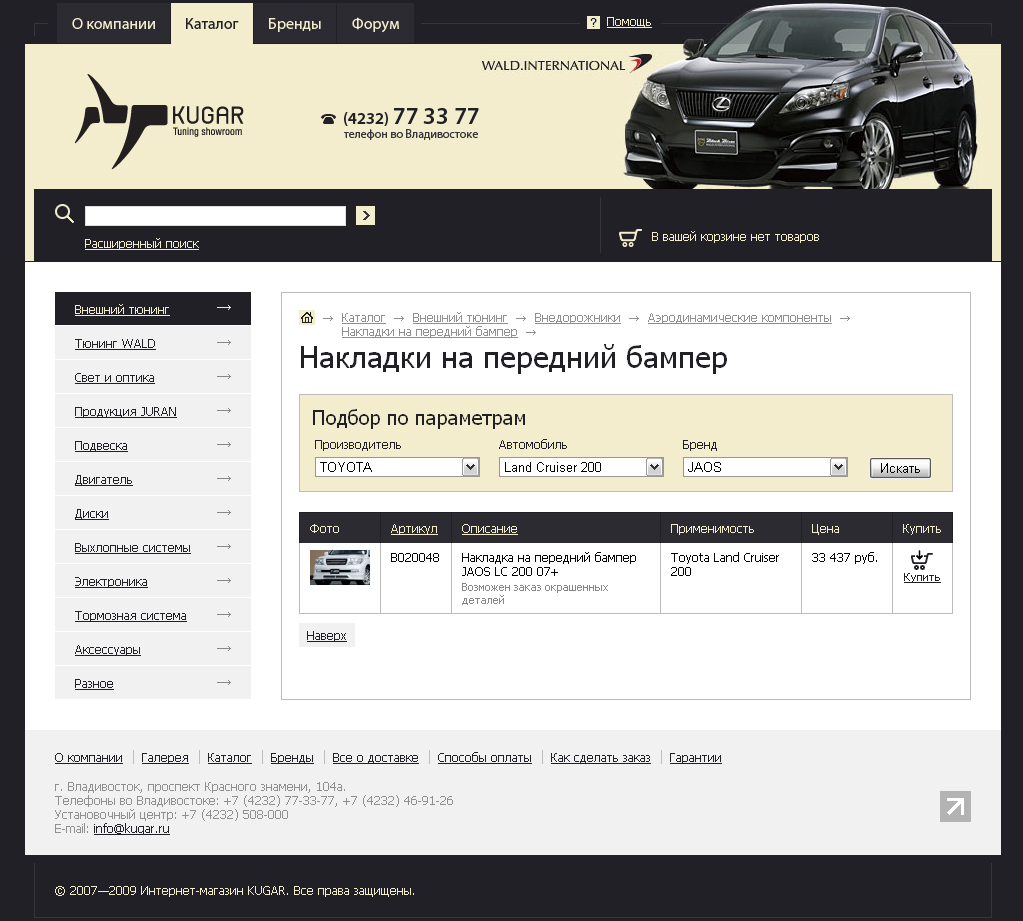Screen dimensions: 1023x921
Task: Click the arrow beside Внешний тюнинг
Action: pos(224,307)
